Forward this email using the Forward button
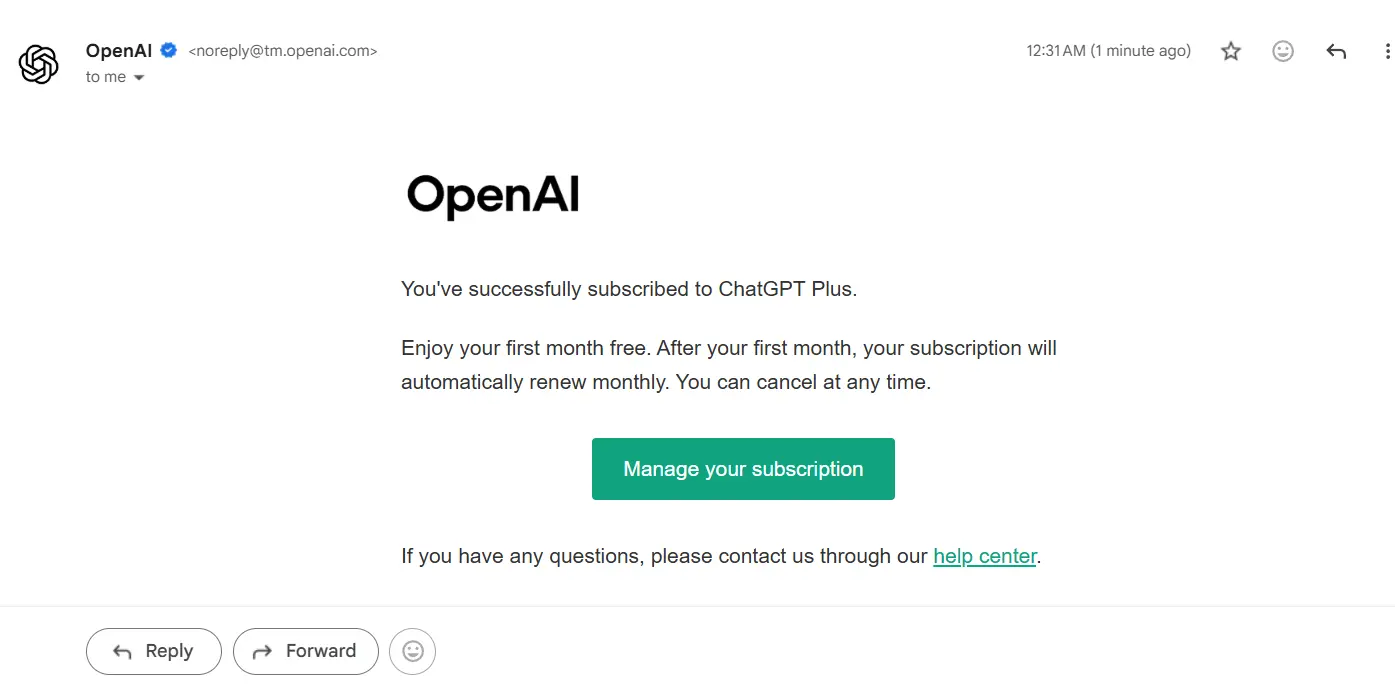This screenshot has height=689, width=1395. click(306, 651)
